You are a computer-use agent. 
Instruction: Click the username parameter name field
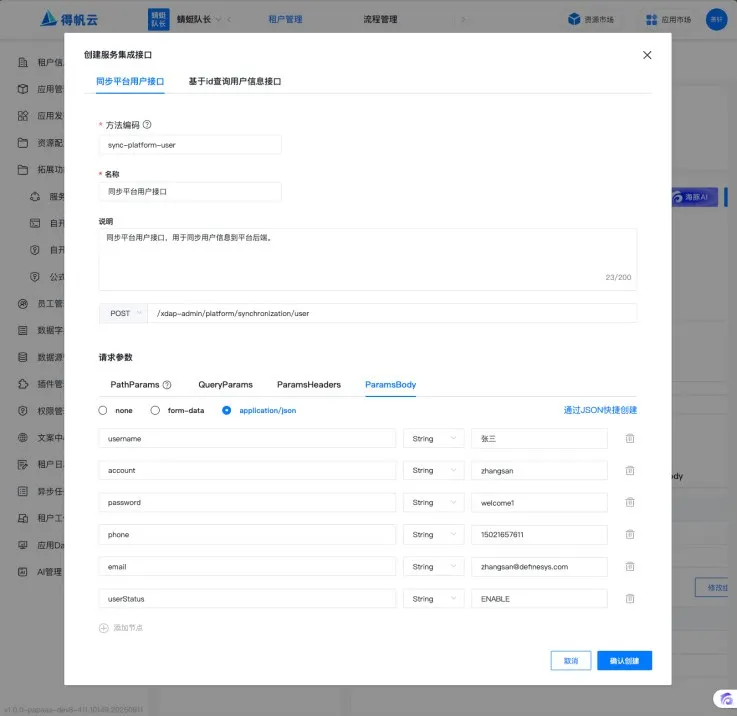pyautogui.click(x=247, y=438)
